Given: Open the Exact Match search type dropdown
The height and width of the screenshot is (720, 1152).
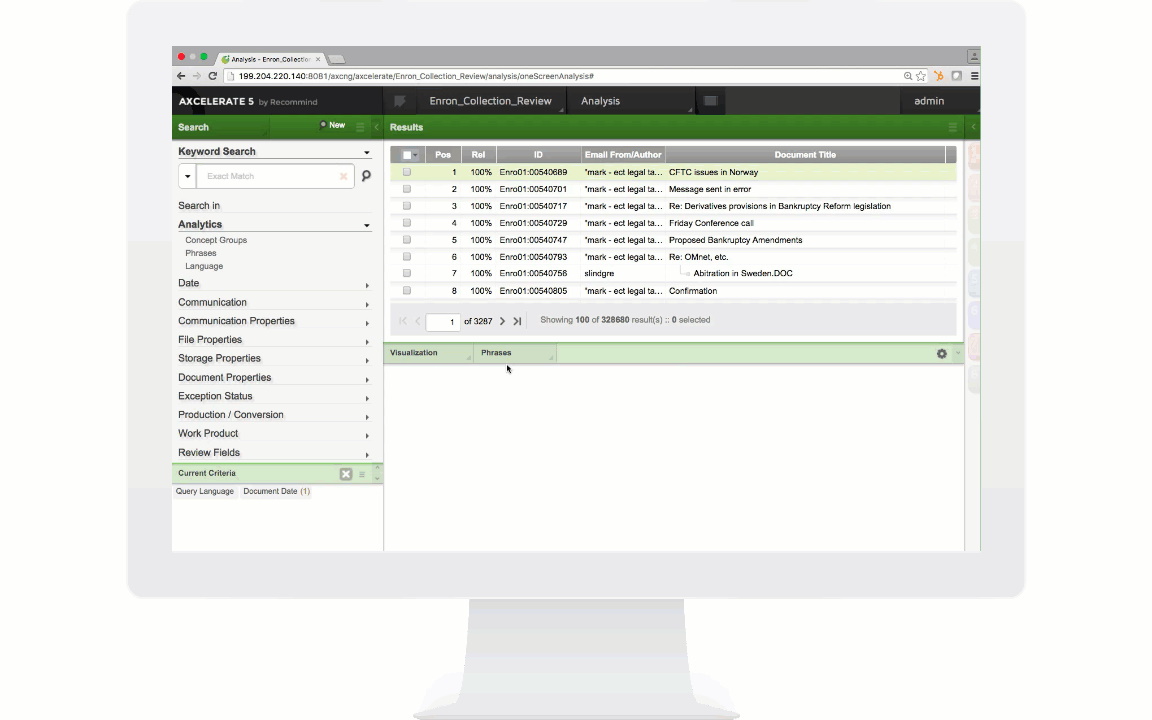Looking at the screenshot, I should point(187,176).
